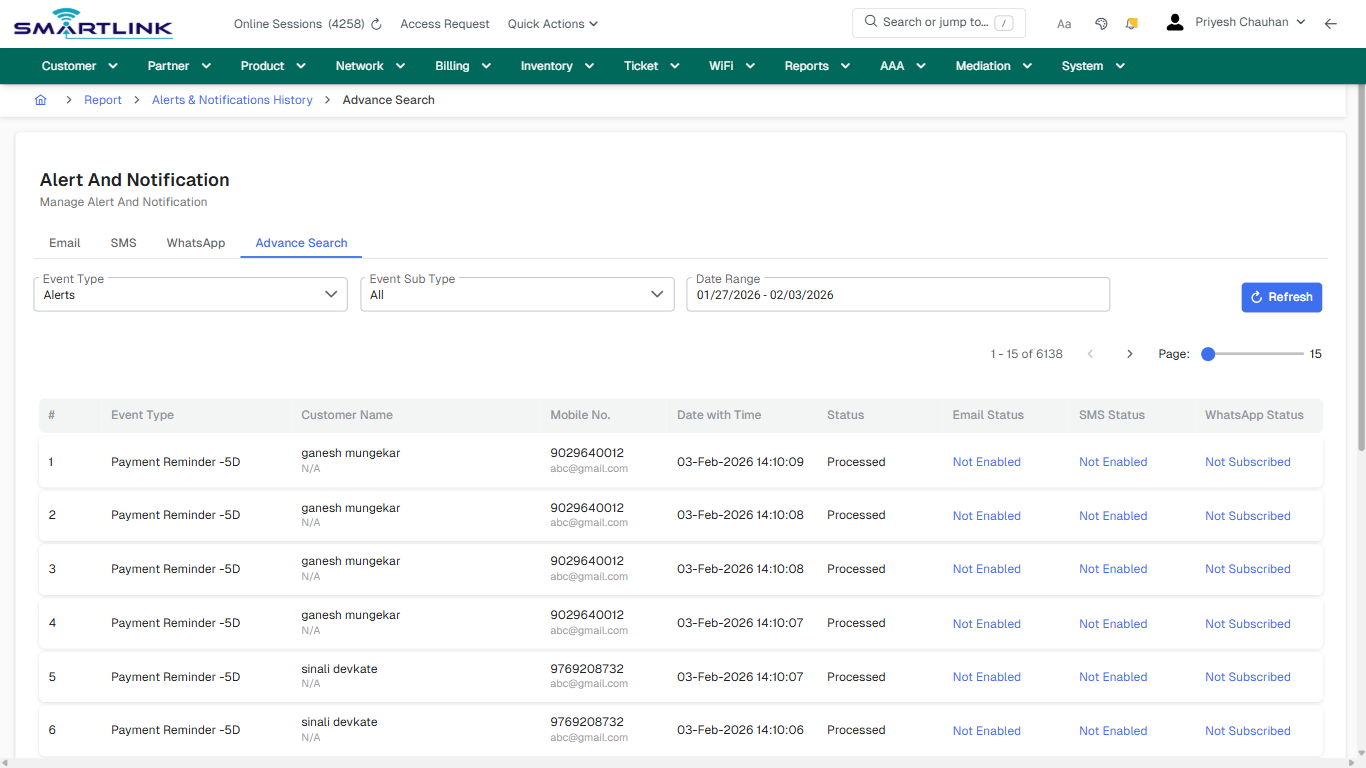Click the Aa font size icon
Screen dimensions: 1366x768
1063,23
